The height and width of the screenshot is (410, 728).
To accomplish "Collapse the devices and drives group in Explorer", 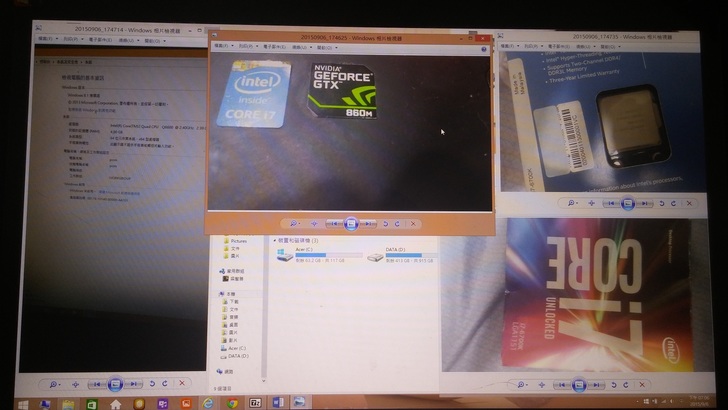I will (x=275, y=241).
